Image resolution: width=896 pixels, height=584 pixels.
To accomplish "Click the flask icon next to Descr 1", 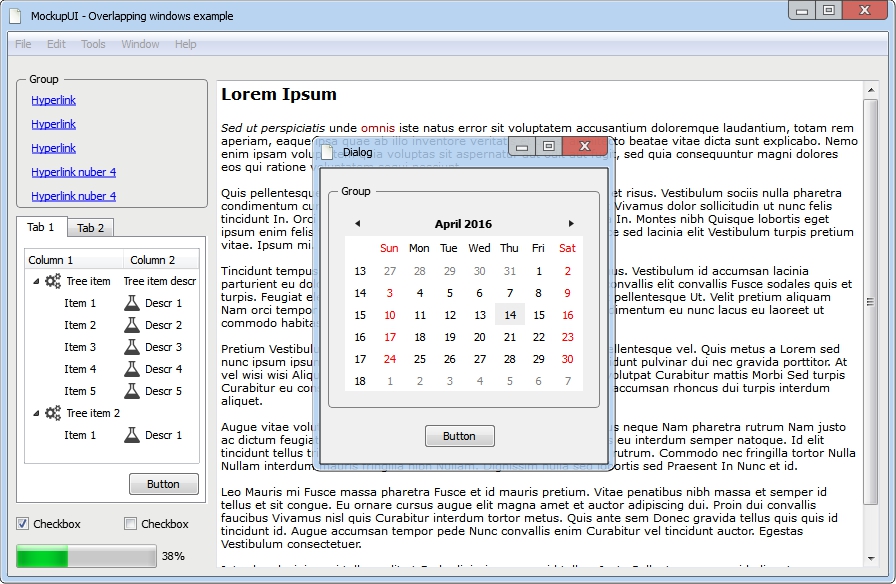I will point(132,303).
